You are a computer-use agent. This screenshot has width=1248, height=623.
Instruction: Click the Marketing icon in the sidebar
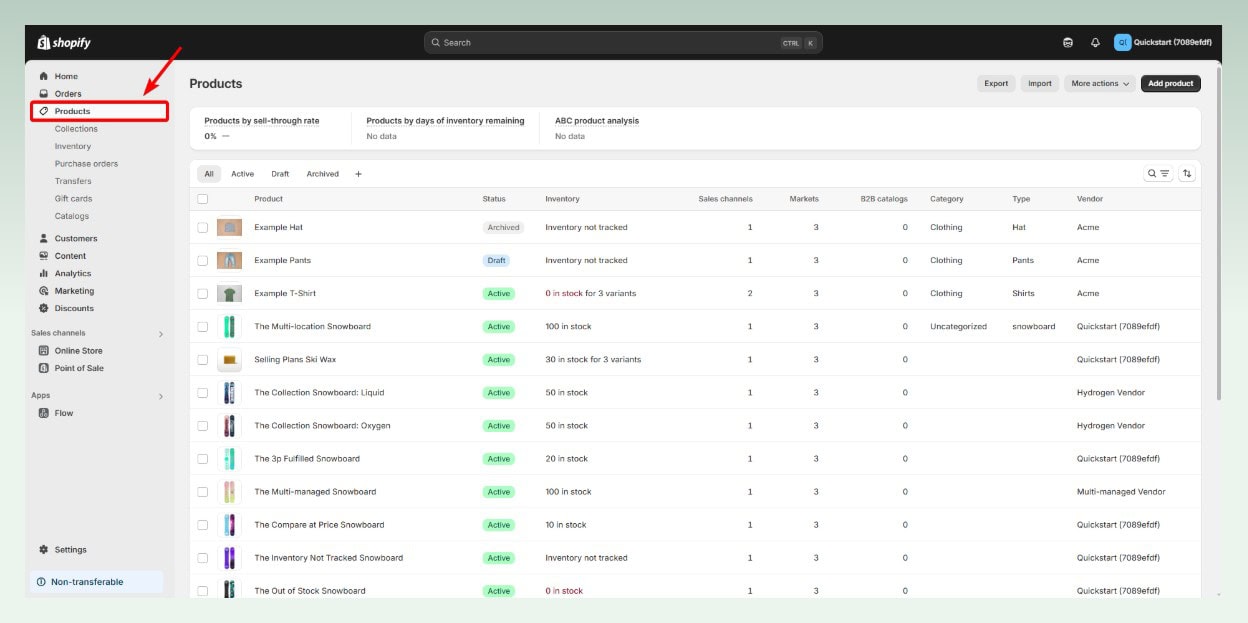(43, 291)
